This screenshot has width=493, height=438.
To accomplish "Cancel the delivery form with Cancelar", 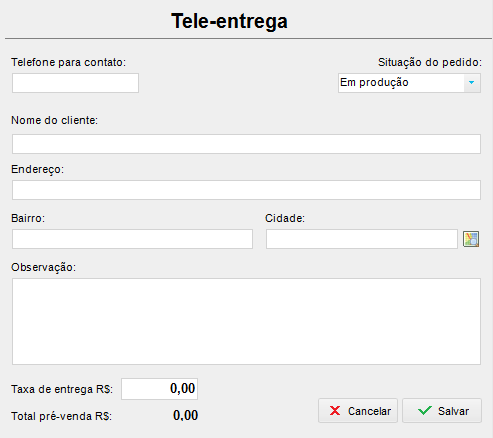I will pyautogui.click(x=358, y=411).
